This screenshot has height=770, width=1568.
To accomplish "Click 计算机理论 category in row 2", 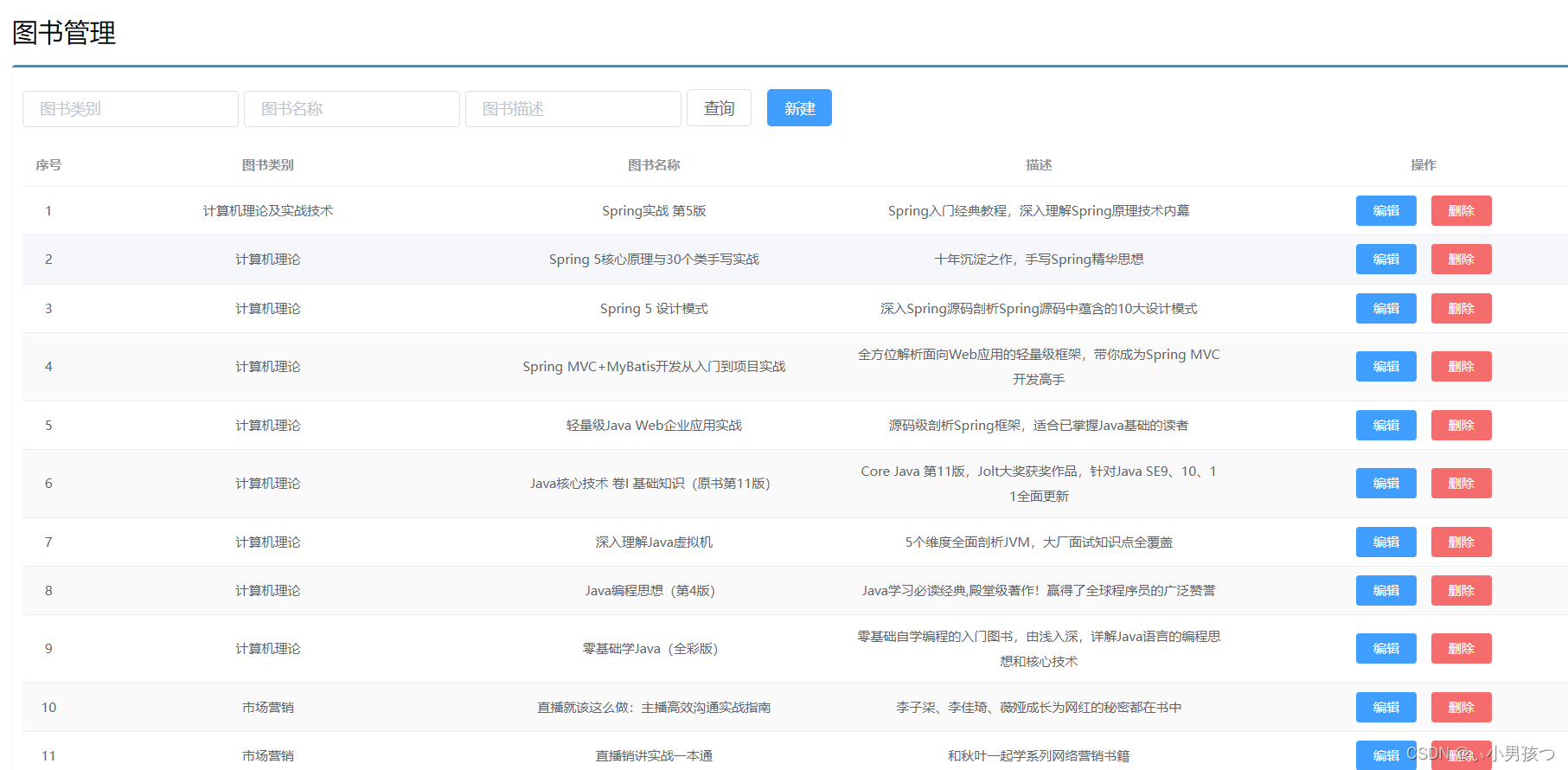I will click(x=268, y=260).
